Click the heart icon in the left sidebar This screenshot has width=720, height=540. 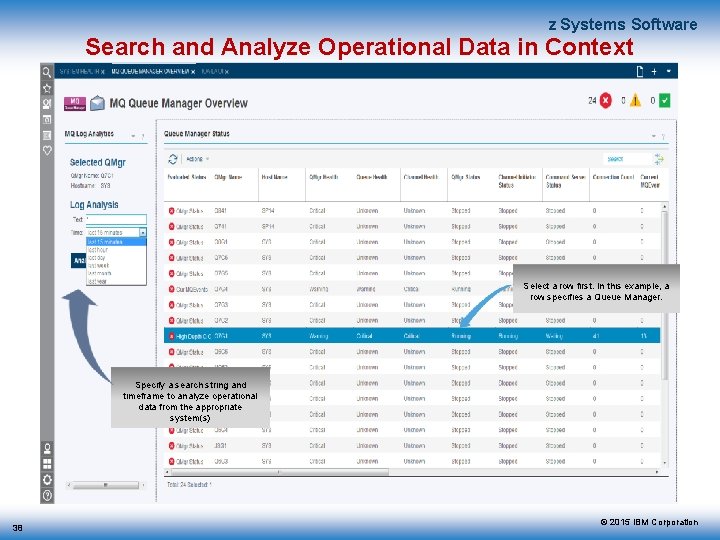(47, 150)
